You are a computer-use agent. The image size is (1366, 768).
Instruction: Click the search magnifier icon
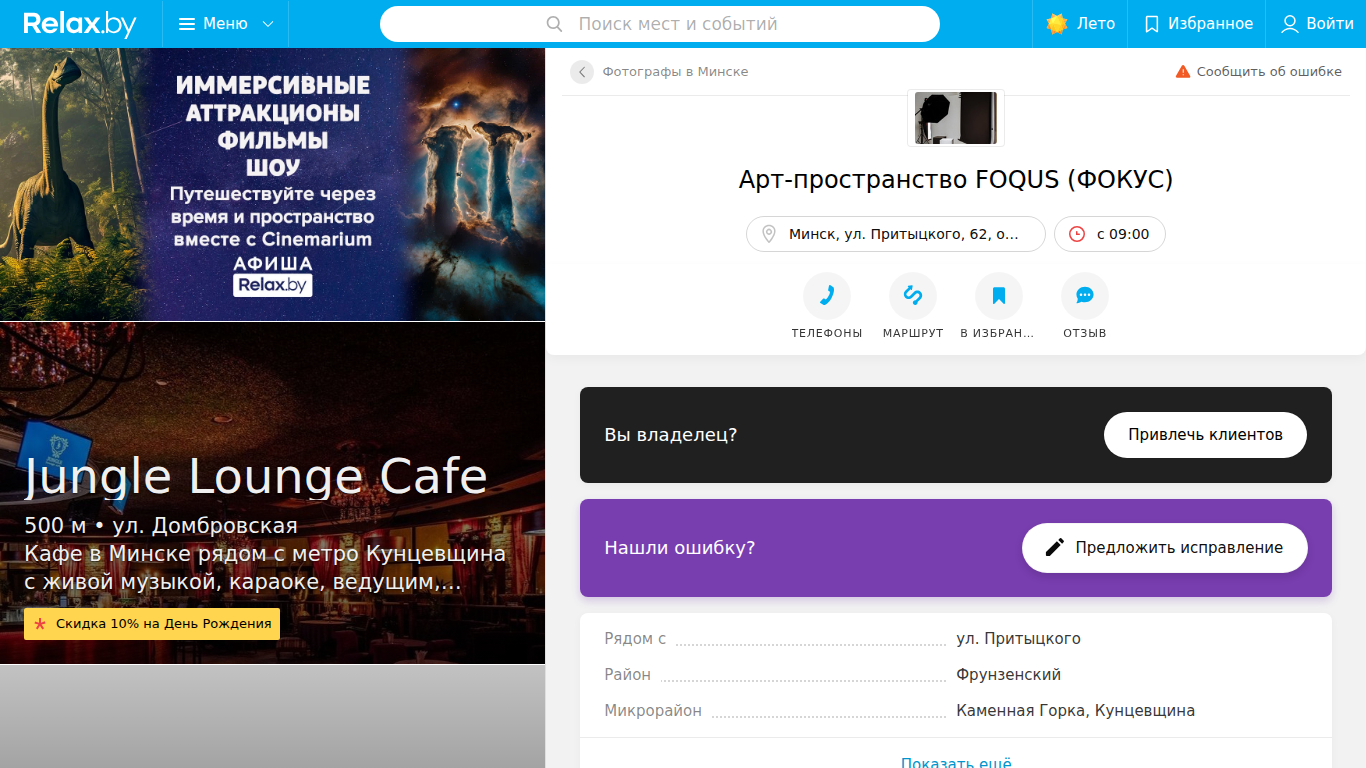(555, 24)
